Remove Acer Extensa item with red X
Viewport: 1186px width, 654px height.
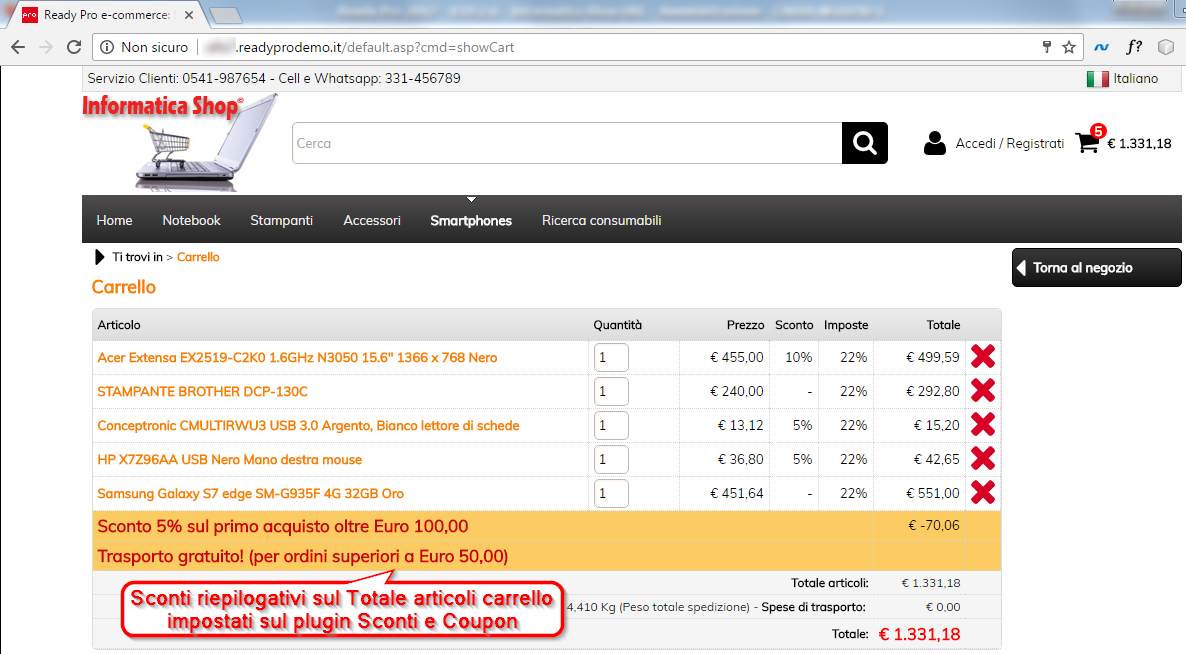pyautogui.click(x=983, y=356)
